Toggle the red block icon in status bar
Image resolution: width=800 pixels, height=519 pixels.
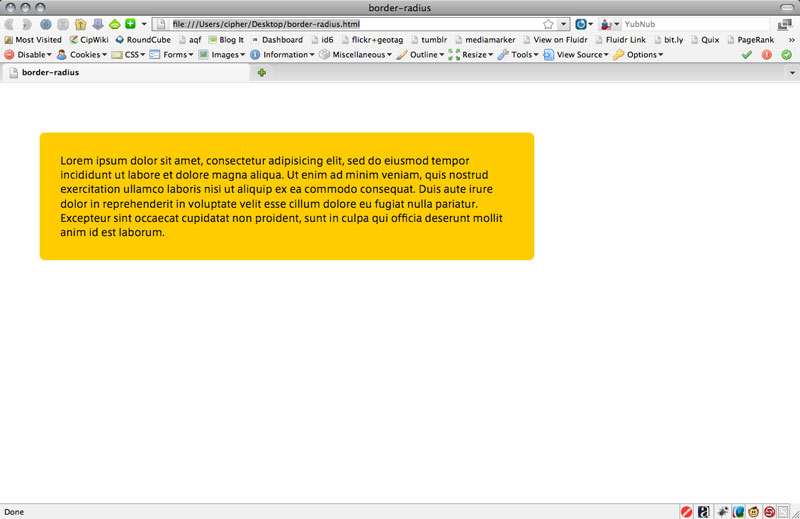click(686, 511)
